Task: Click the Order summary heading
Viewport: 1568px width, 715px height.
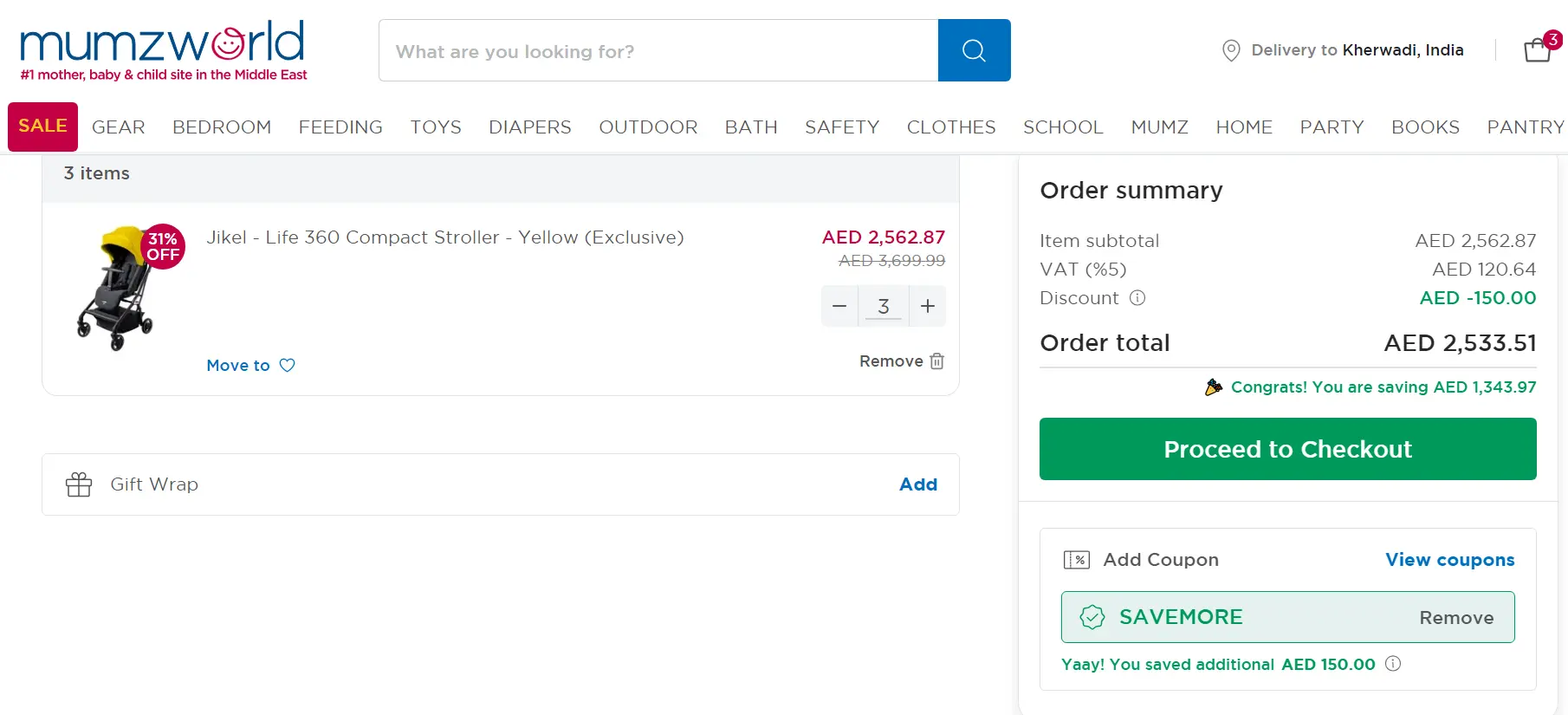Action: click(x=1131, y=191)
